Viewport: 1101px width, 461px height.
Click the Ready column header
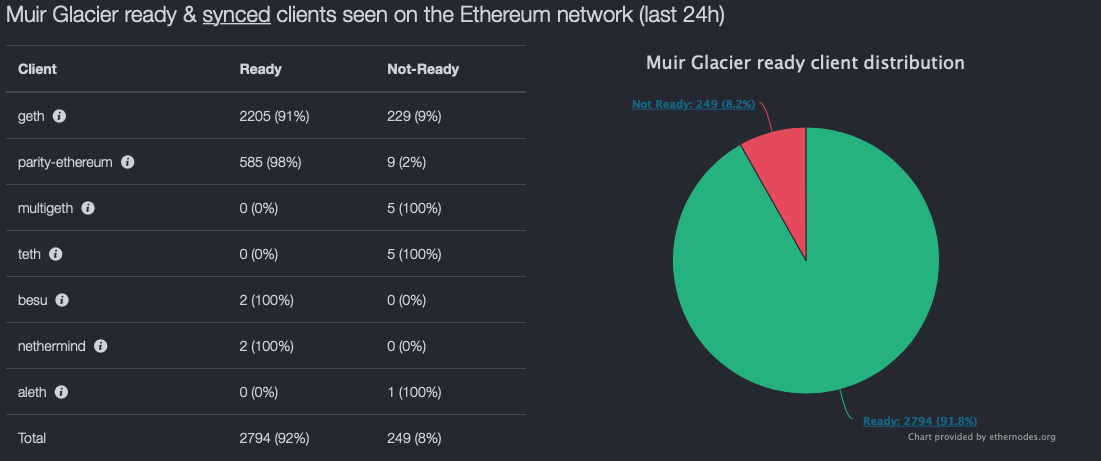tap(260, 69)
